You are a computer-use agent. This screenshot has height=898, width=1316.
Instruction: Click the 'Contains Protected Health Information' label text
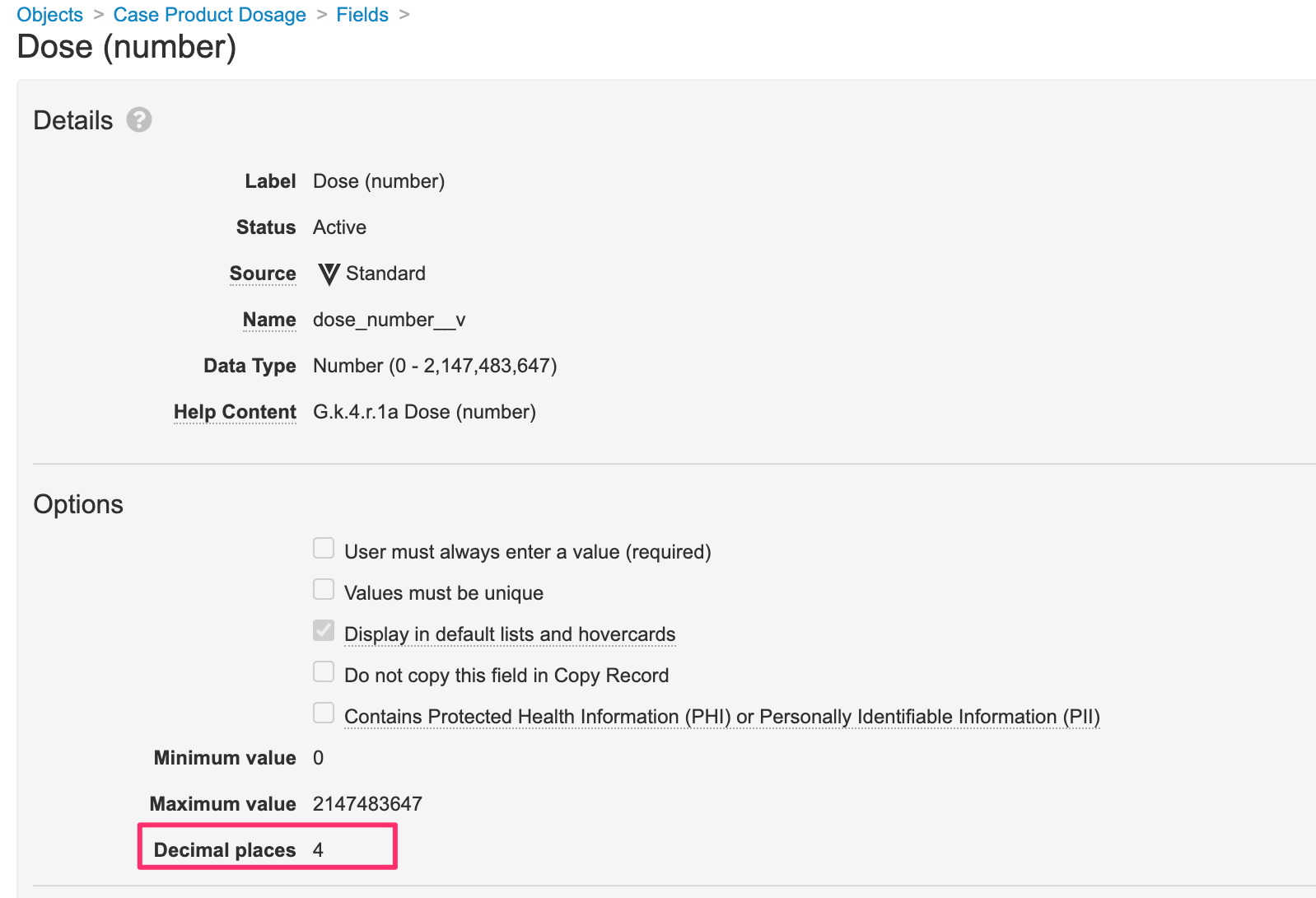[x=721, y=717]
